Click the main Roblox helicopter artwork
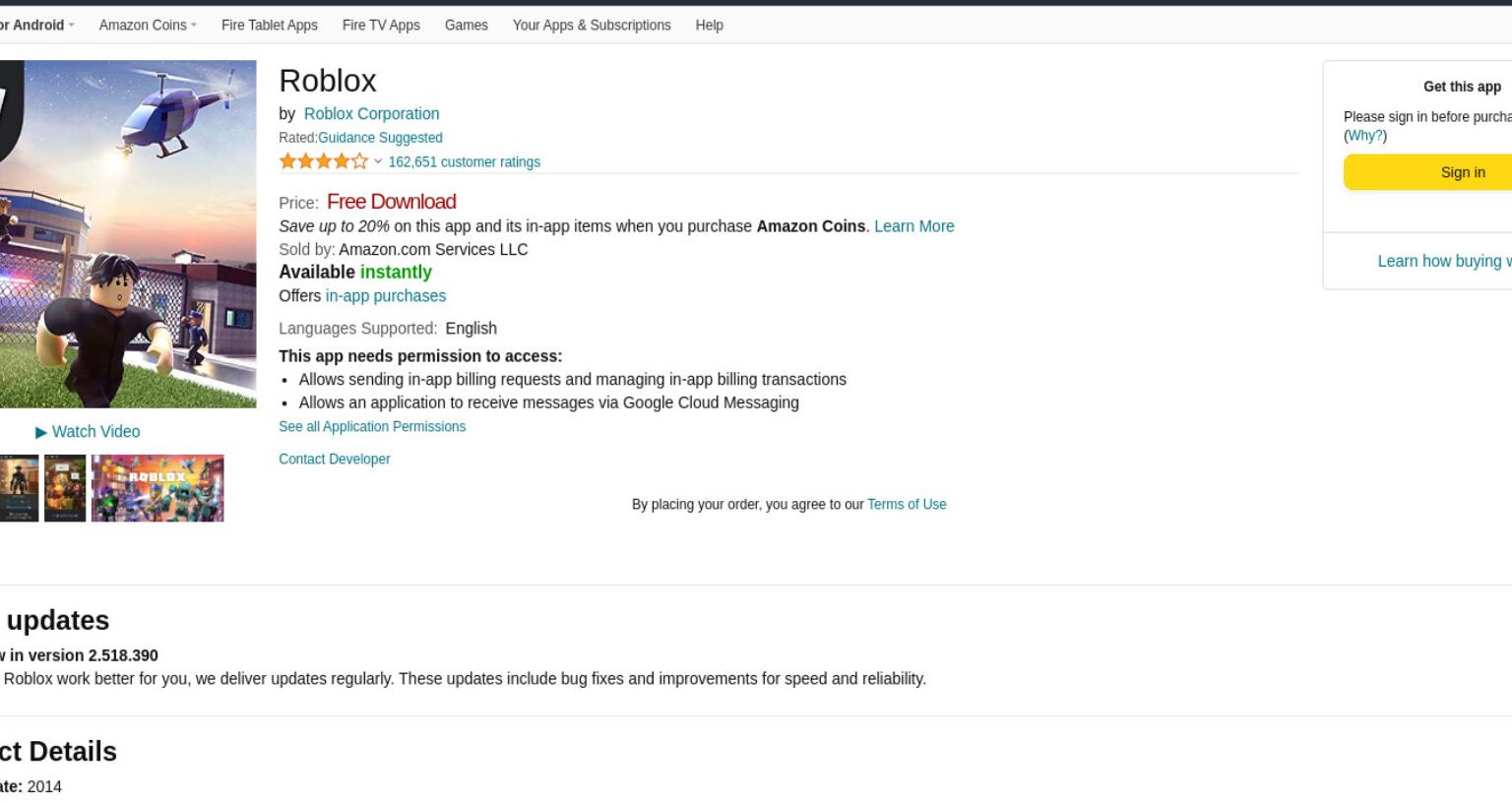Screen dimensions: 1512x803 pyautogui.click(x=128, y=234)
